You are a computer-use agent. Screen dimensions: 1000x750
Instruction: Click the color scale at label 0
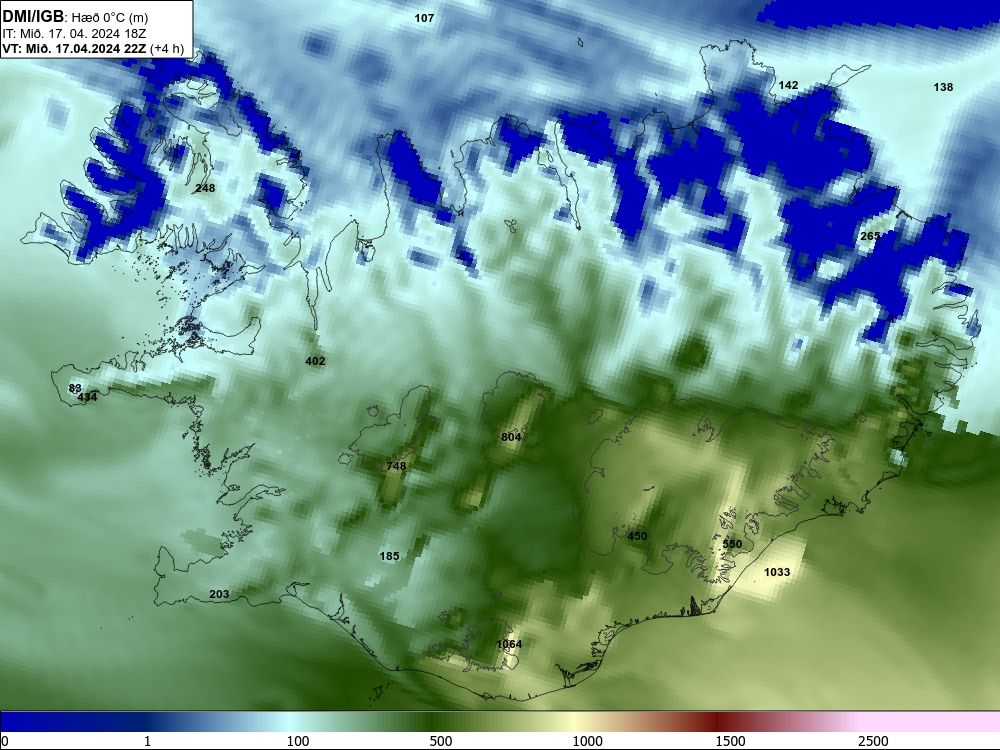pos(5,741)
